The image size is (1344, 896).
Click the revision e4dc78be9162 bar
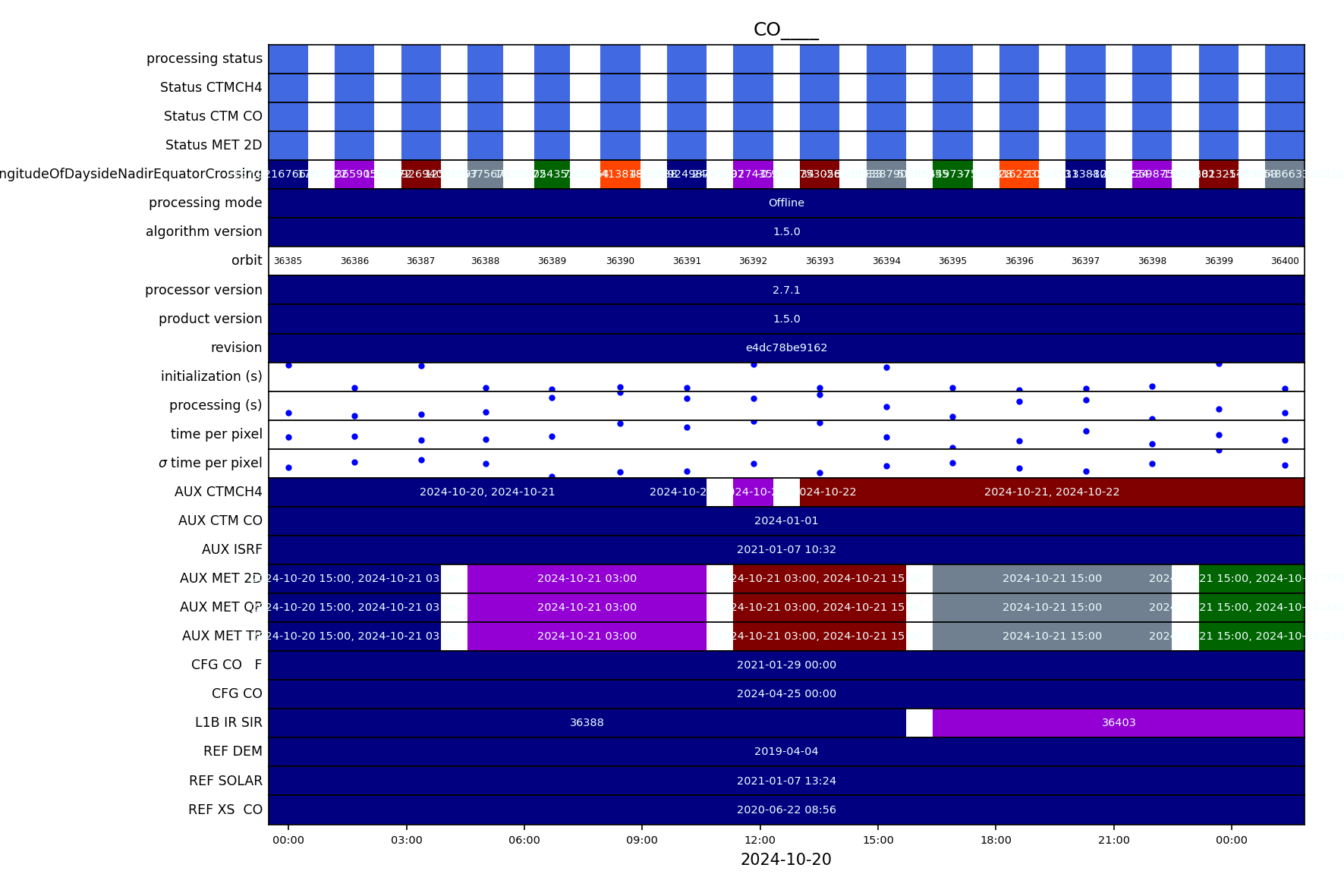[786, 348]
